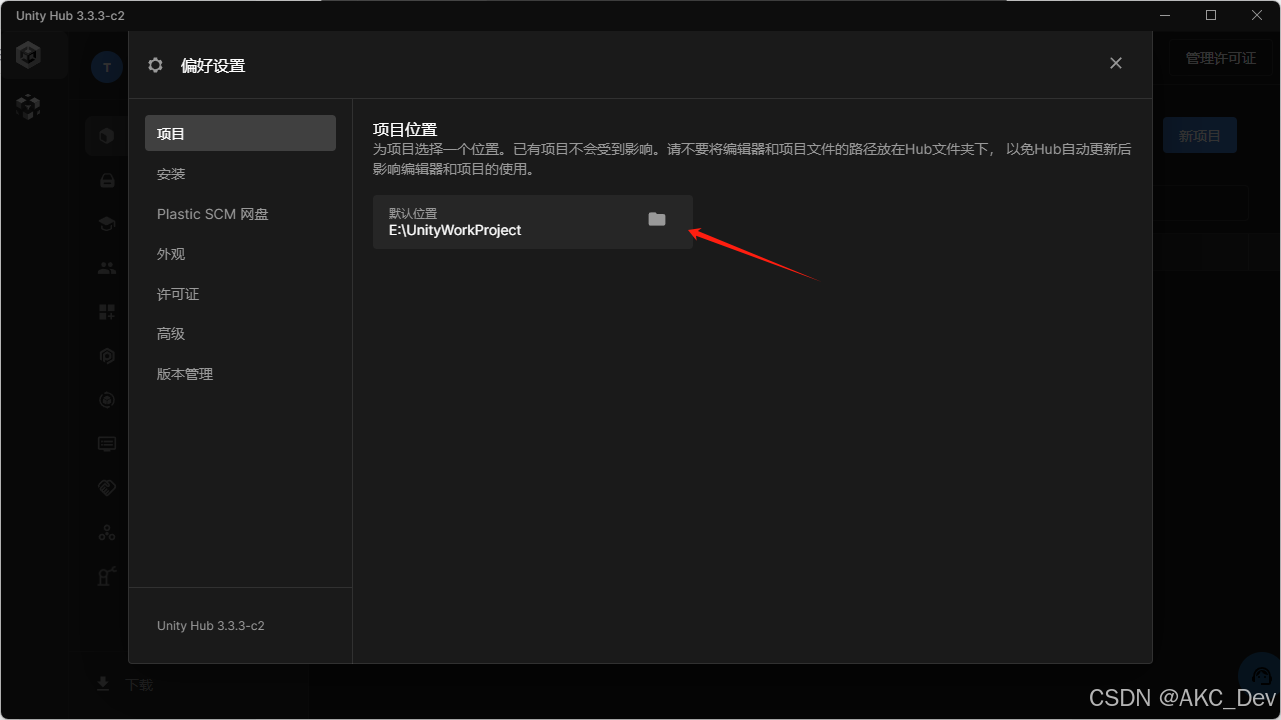Go to the 许可证 license tab
This screenshot has height=720, width=1281.
click(x=240, y=294)
